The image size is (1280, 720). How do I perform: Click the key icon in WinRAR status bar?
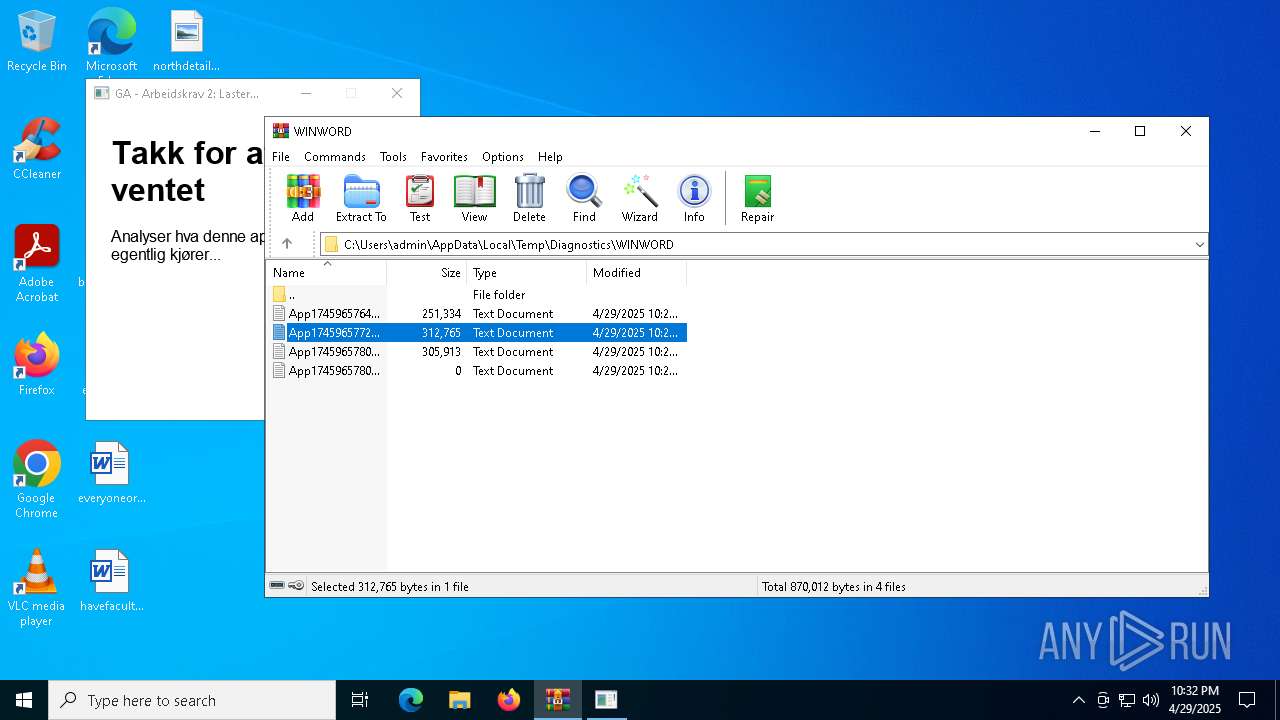[297, 586]
